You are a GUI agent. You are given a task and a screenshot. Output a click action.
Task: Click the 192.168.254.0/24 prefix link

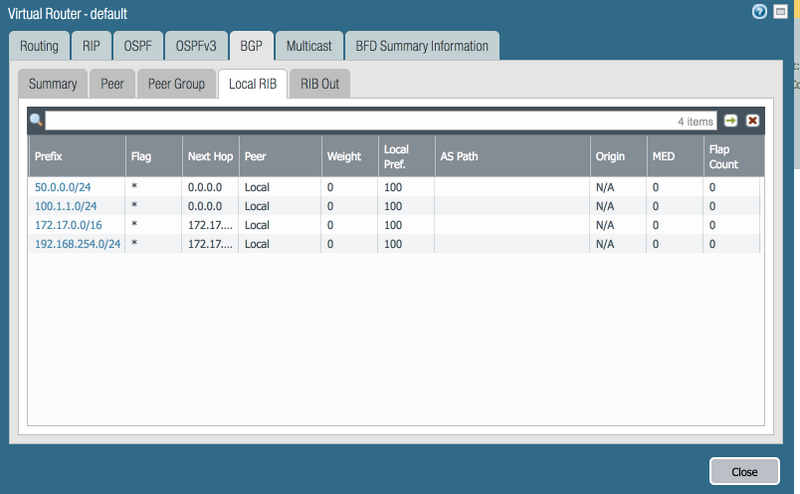77,244
